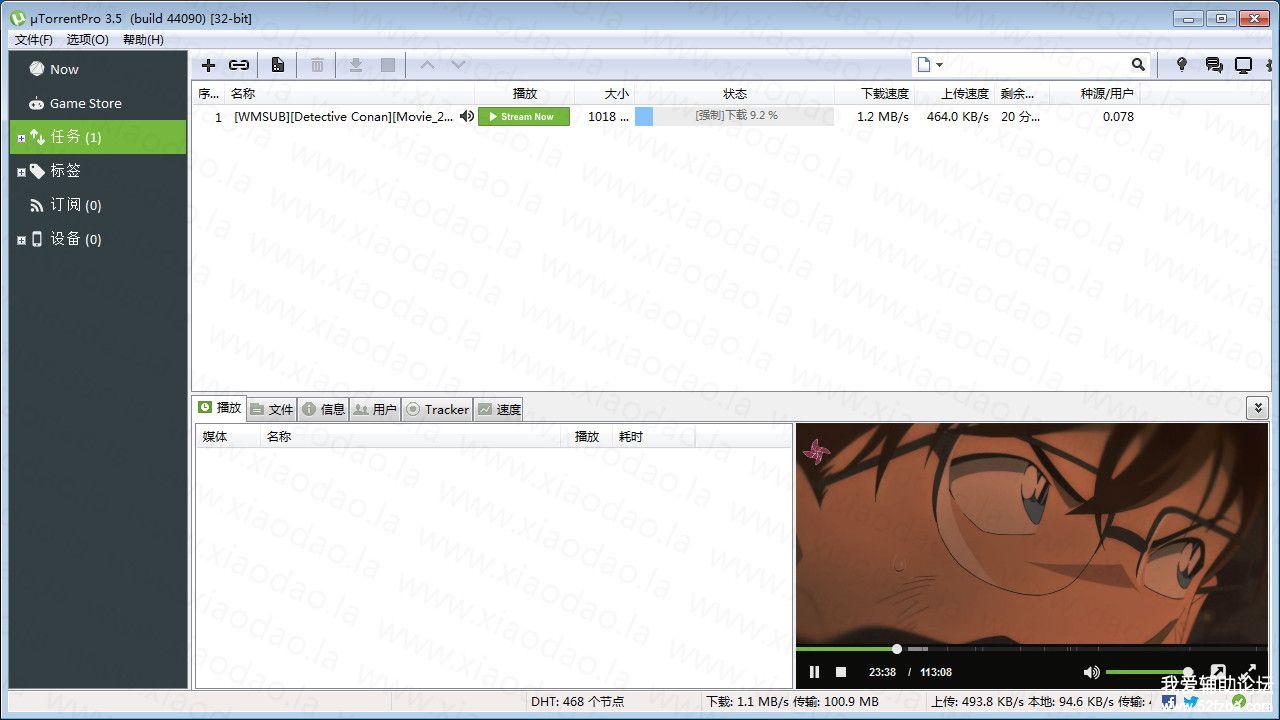Click the Create New Torrent file icon

(278, 65)
